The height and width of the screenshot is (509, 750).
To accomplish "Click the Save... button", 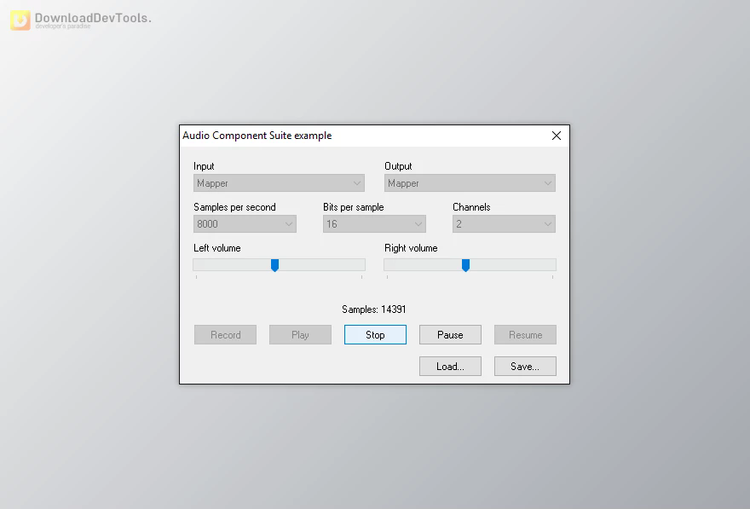I will [525, 366].
